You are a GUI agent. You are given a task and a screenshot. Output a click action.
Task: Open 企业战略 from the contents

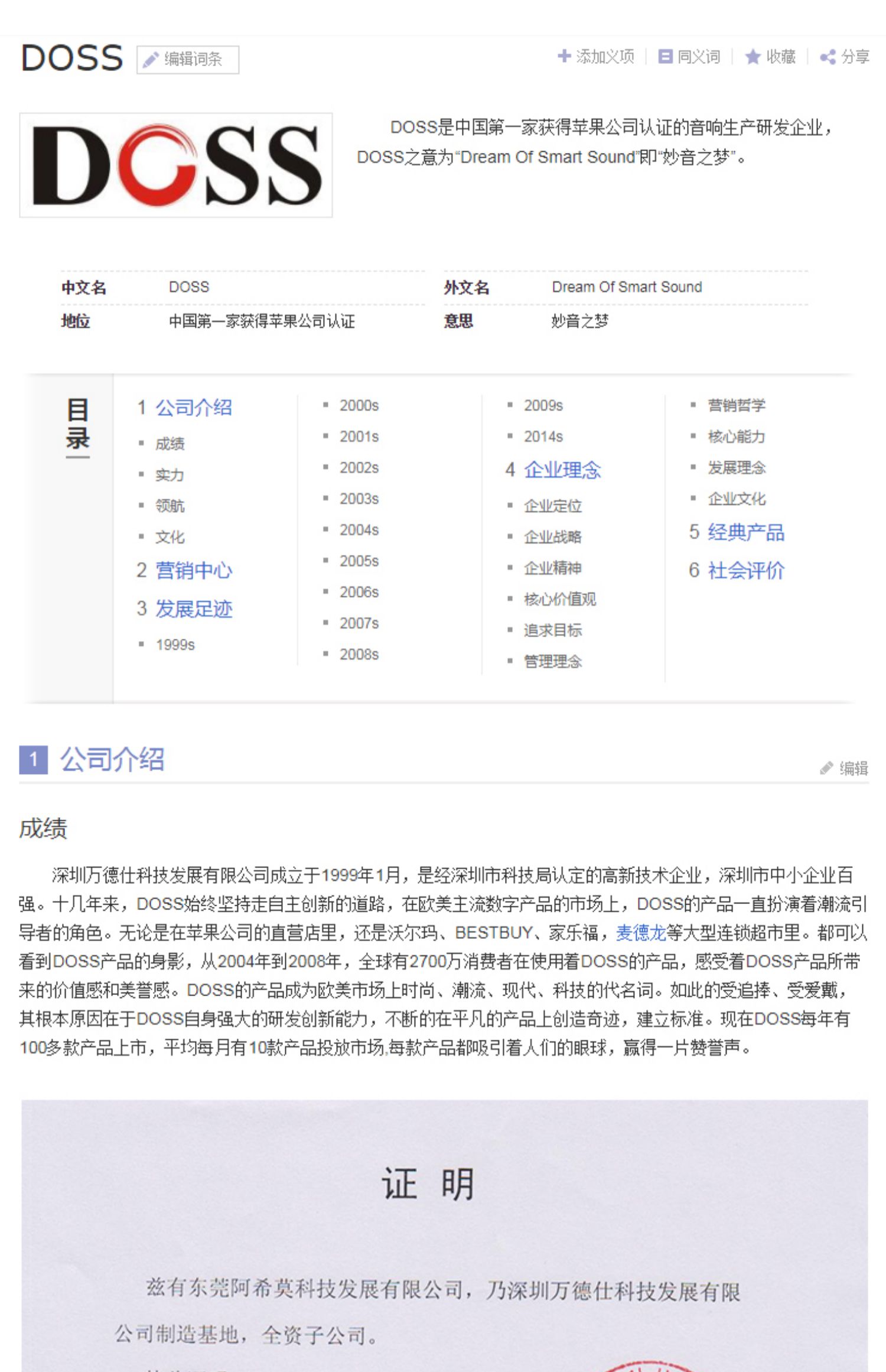coord(552,537)
